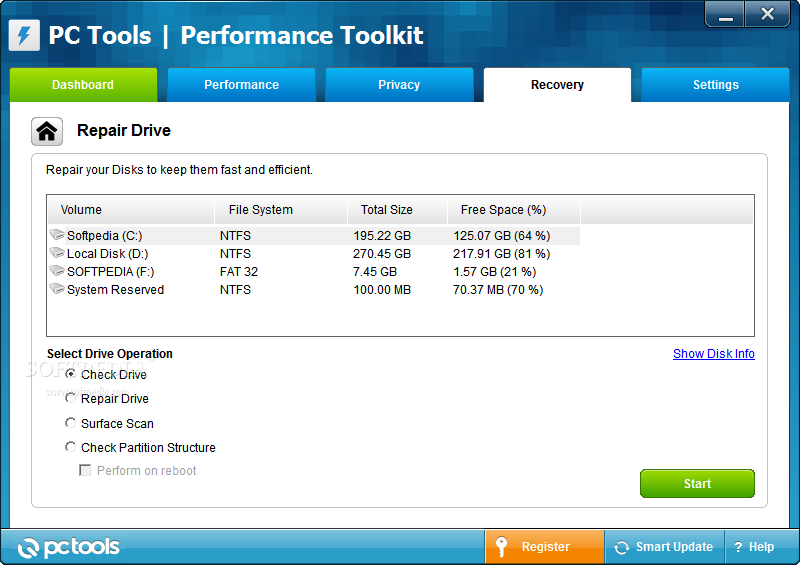Click the drive icon for Local Disk (D:)
The width and height of the screenshot is (800, 565).
57,253
